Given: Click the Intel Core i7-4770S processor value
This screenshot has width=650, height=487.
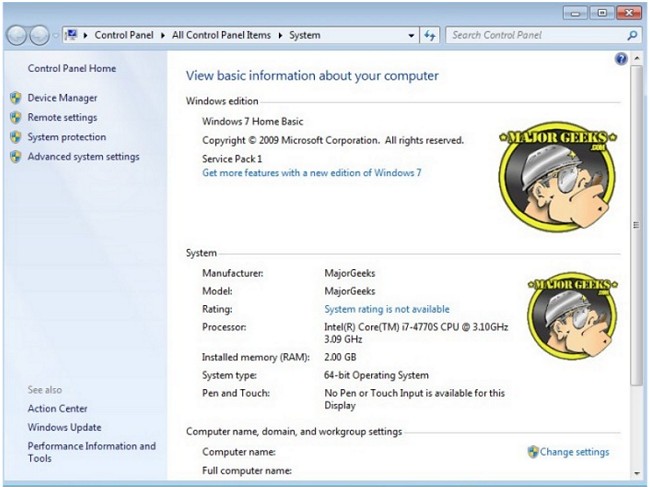Looking at the screenshot, I should click(x=416, y=333).
